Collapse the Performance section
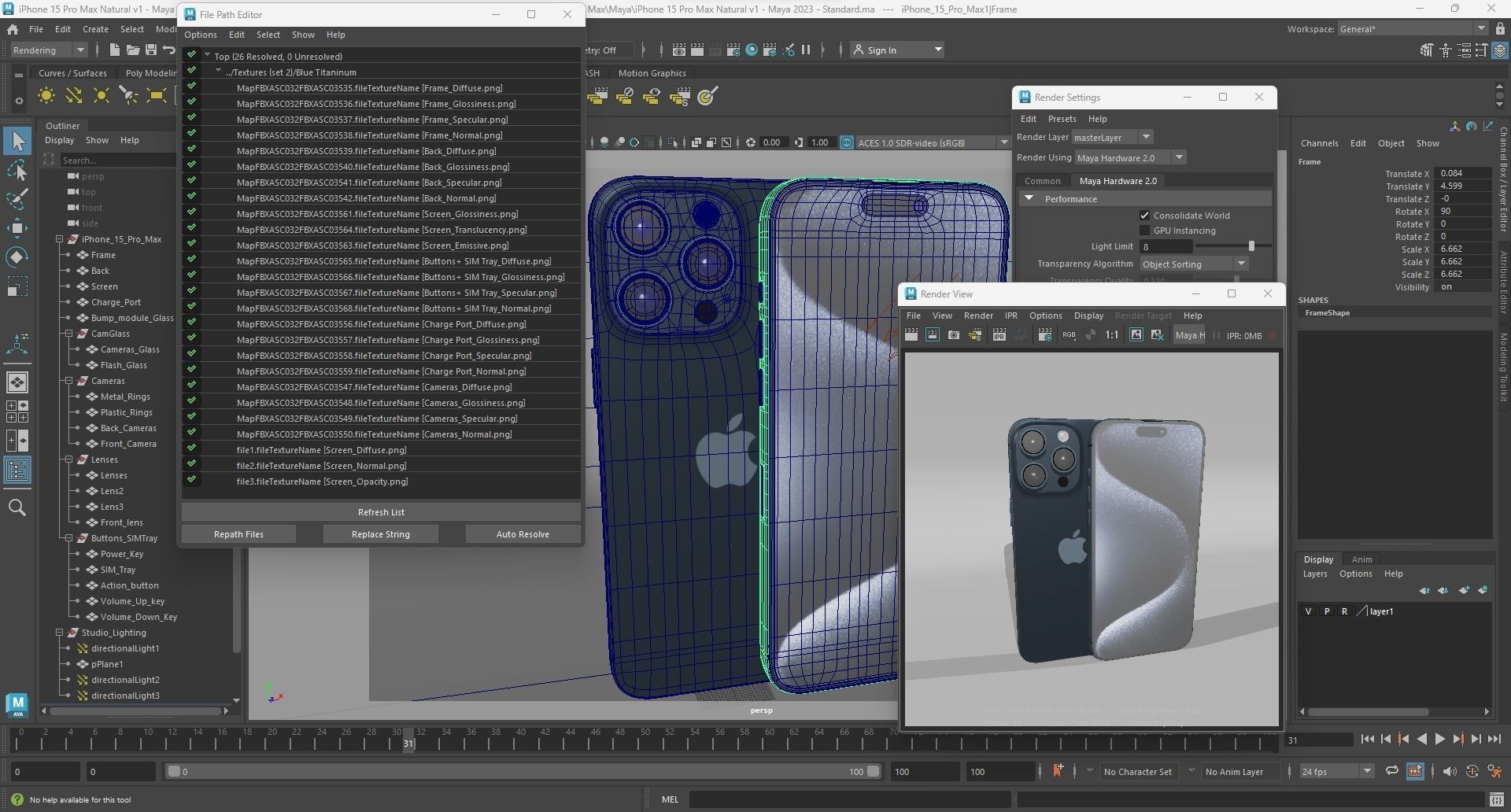The height and width of the screenshot is (812, 1511). coord(1029,199)
